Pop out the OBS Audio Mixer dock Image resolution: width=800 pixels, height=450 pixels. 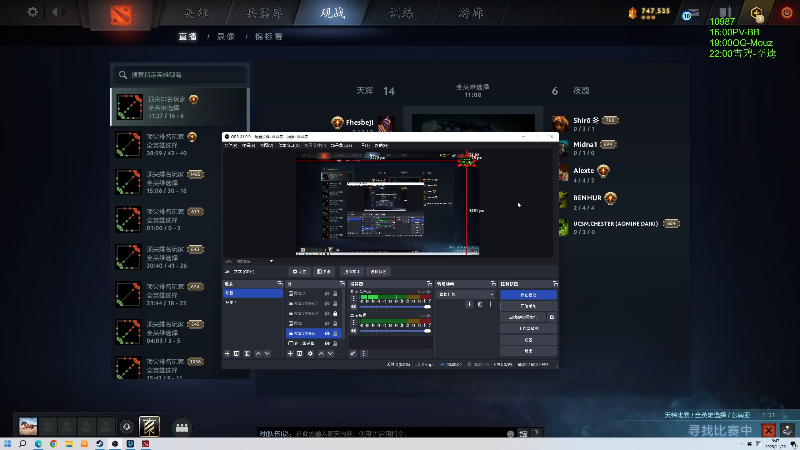429,284
